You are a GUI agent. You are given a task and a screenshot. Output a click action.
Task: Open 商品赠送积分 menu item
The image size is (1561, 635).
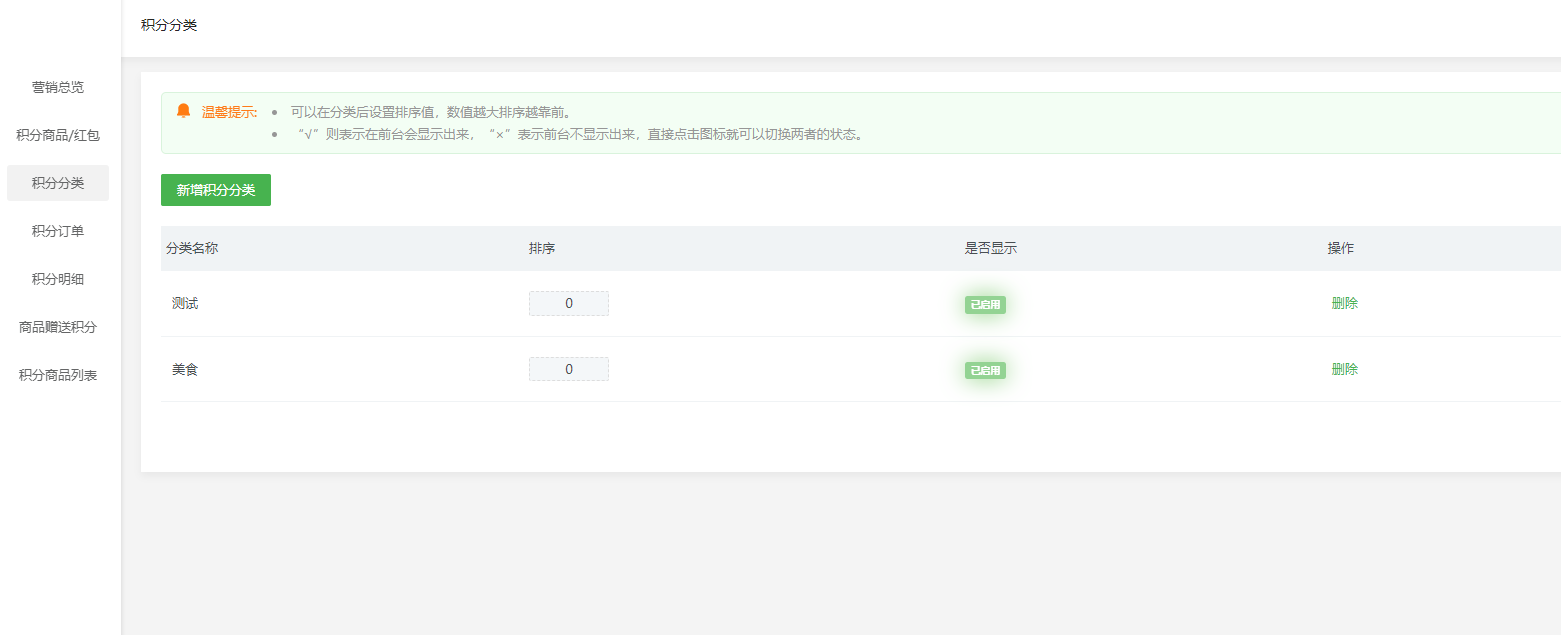click(58, 327)
